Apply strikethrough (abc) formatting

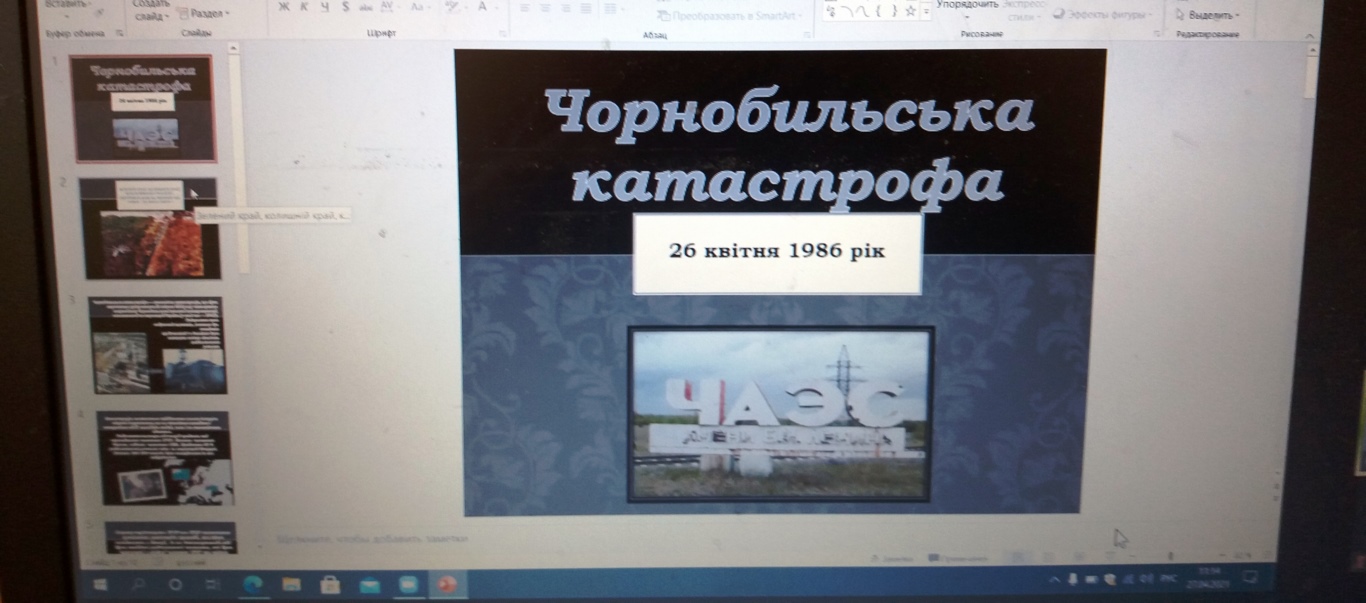coord(364,7)
